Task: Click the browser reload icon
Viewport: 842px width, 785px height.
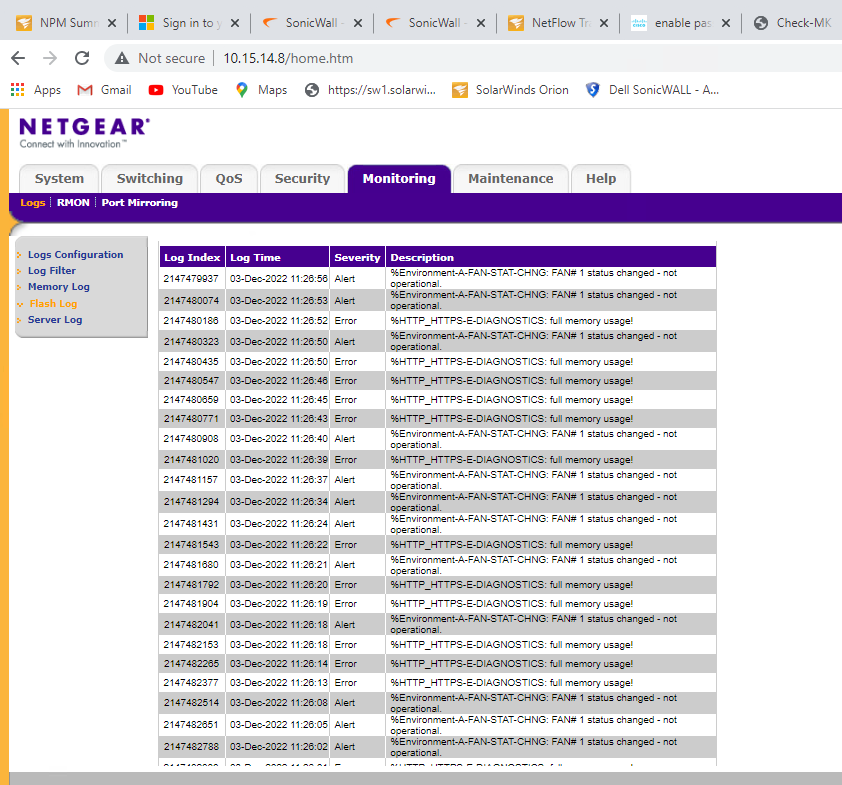Action: (82, 58)
